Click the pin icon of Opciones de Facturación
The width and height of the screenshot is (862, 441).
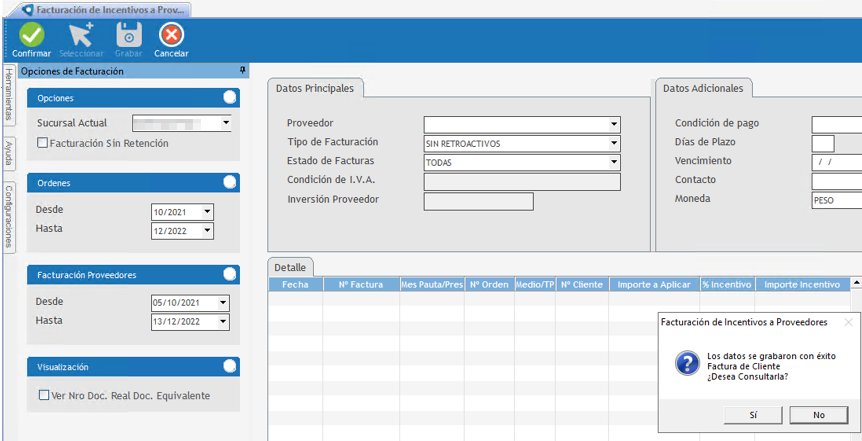[242, 71]
